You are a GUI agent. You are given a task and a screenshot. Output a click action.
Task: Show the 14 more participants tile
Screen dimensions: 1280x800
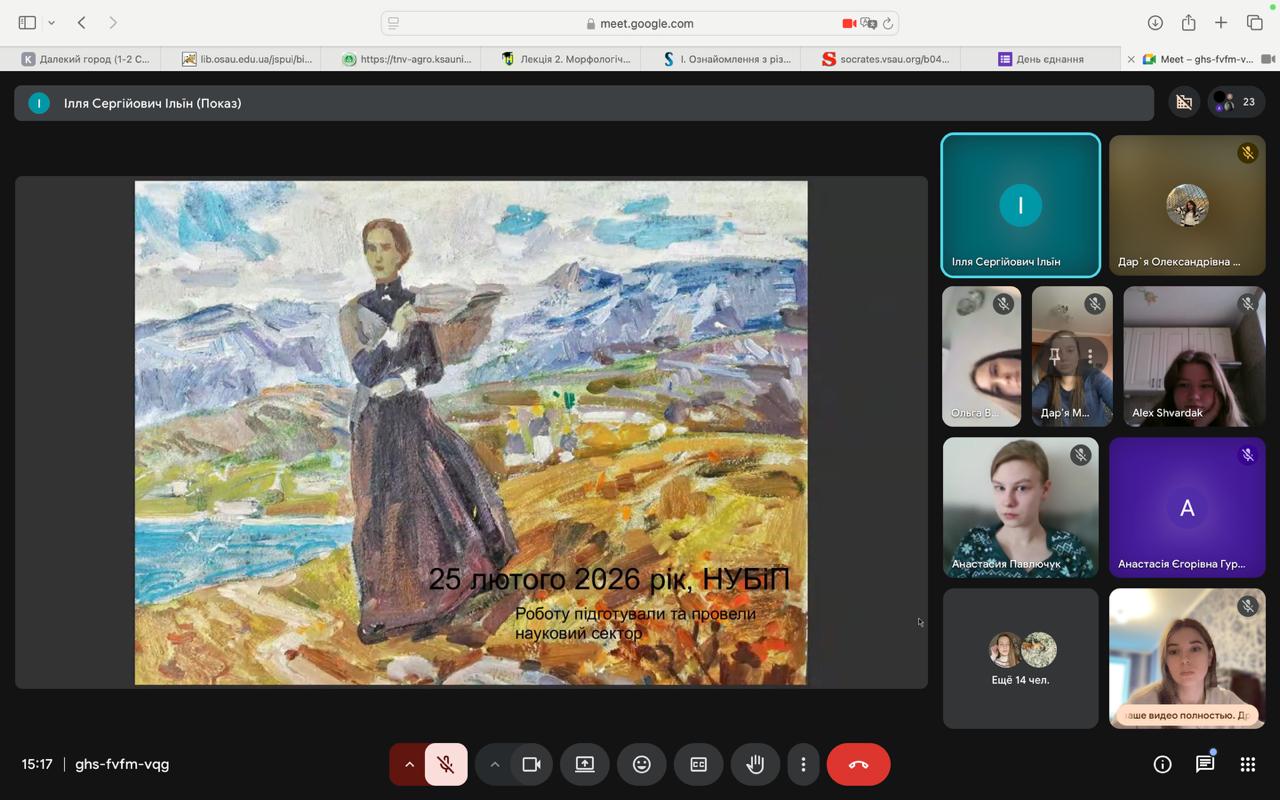tap(1021, 658)
